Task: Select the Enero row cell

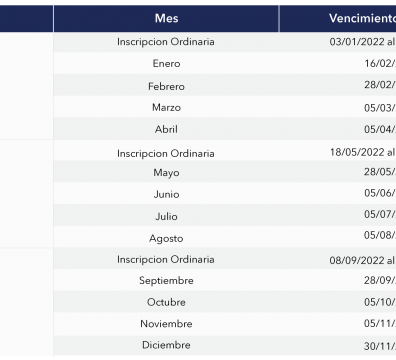Action: tap(166, 63)
